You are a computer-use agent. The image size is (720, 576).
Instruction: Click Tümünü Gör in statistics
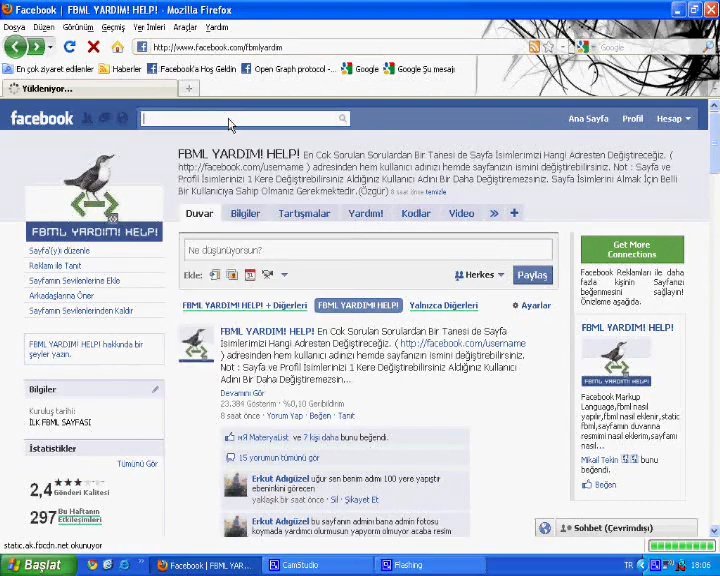point(137,464)
